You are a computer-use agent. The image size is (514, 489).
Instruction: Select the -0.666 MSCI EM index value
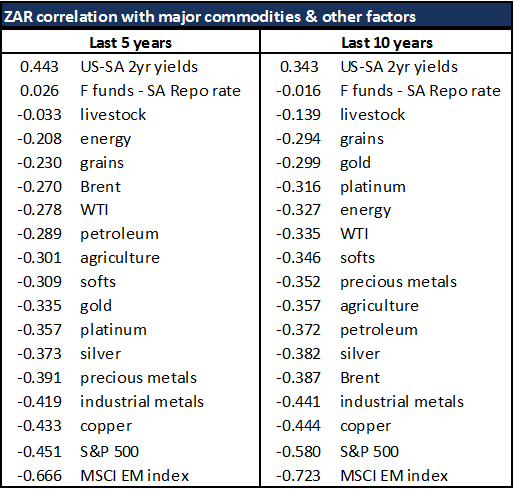[39, 475]
